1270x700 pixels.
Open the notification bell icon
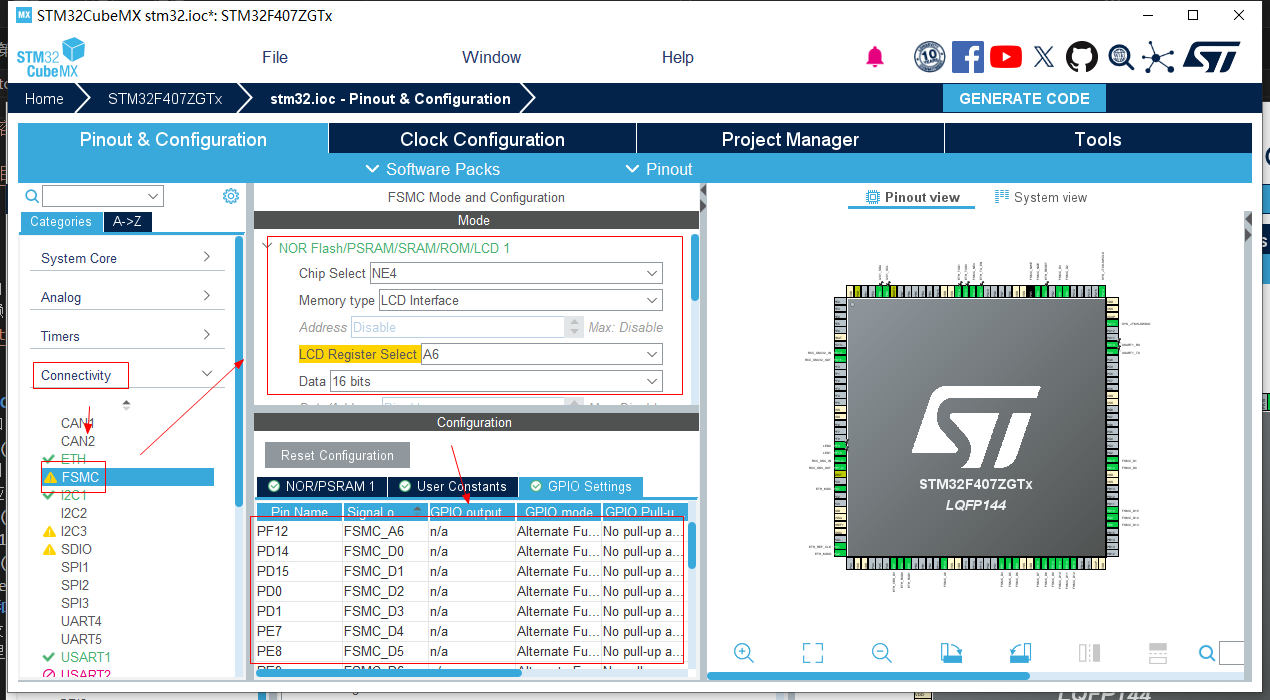[875, 57]
